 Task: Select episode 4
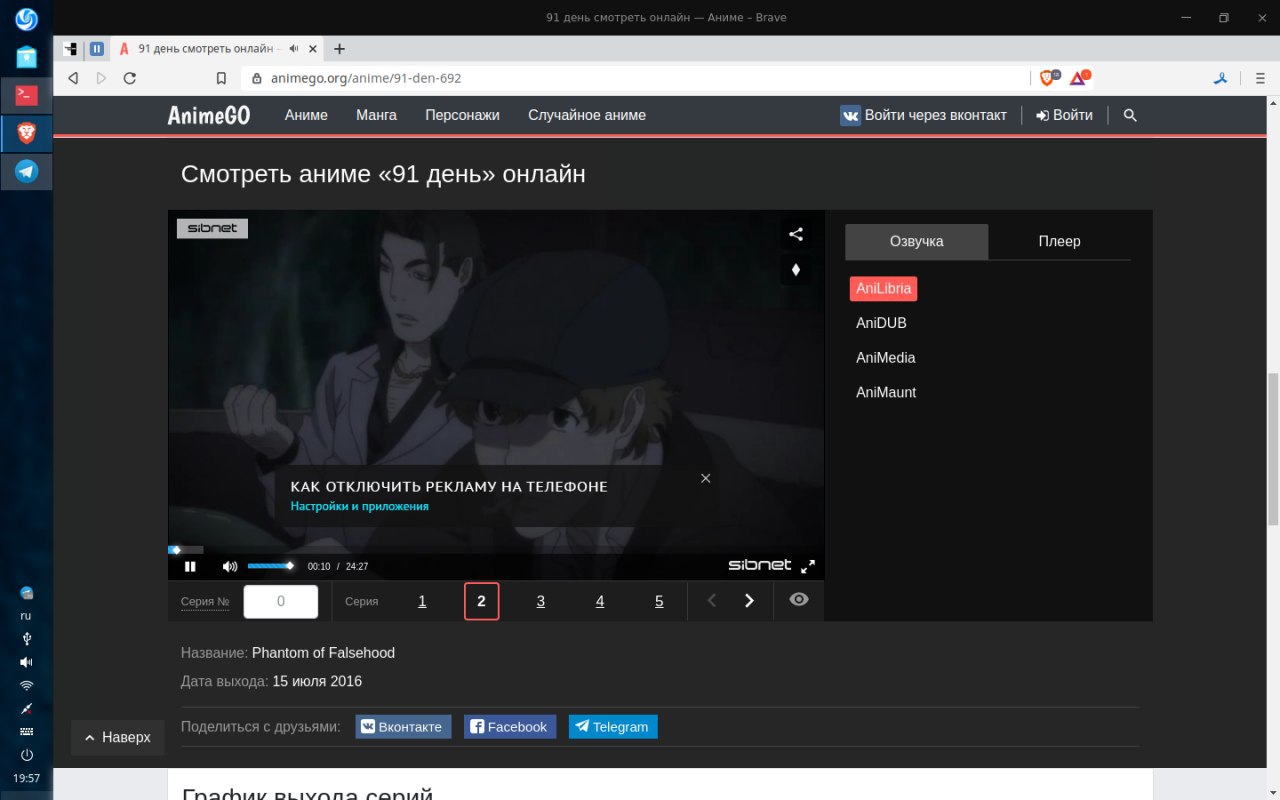[x=600, y=601]
